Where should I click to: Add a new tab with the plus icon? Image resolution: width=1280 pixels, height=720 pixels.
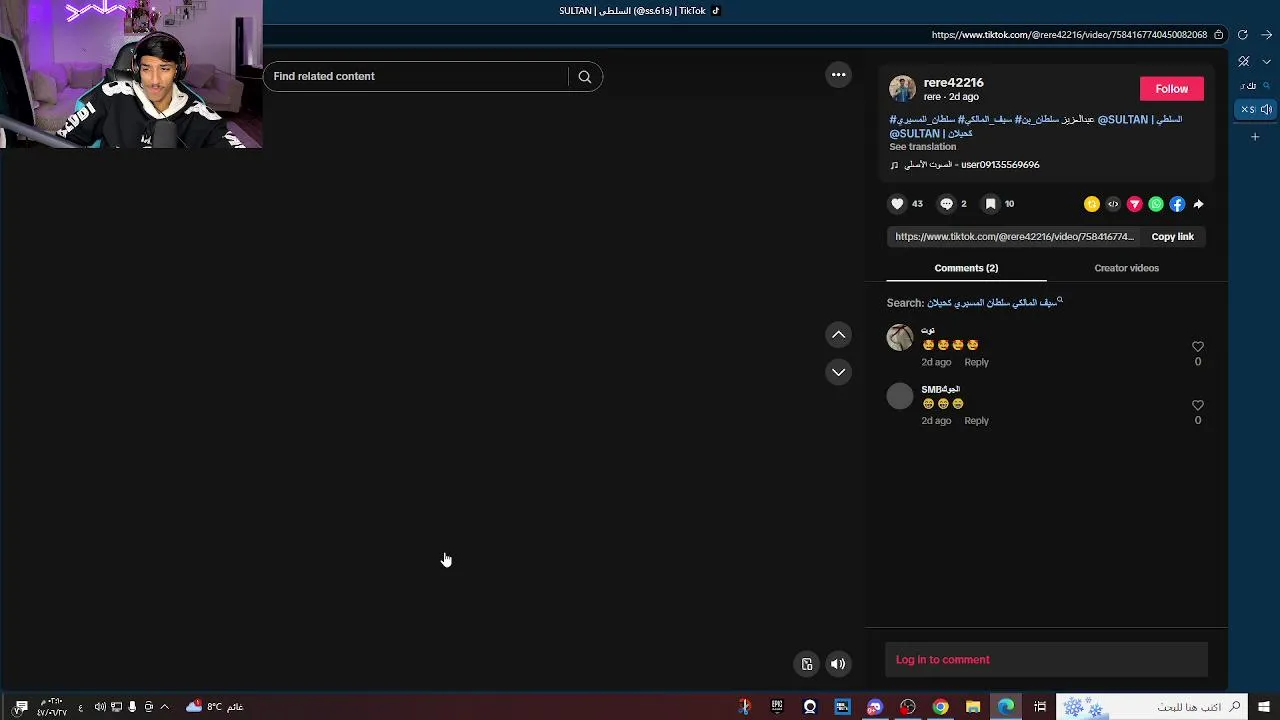point(1255,137)
